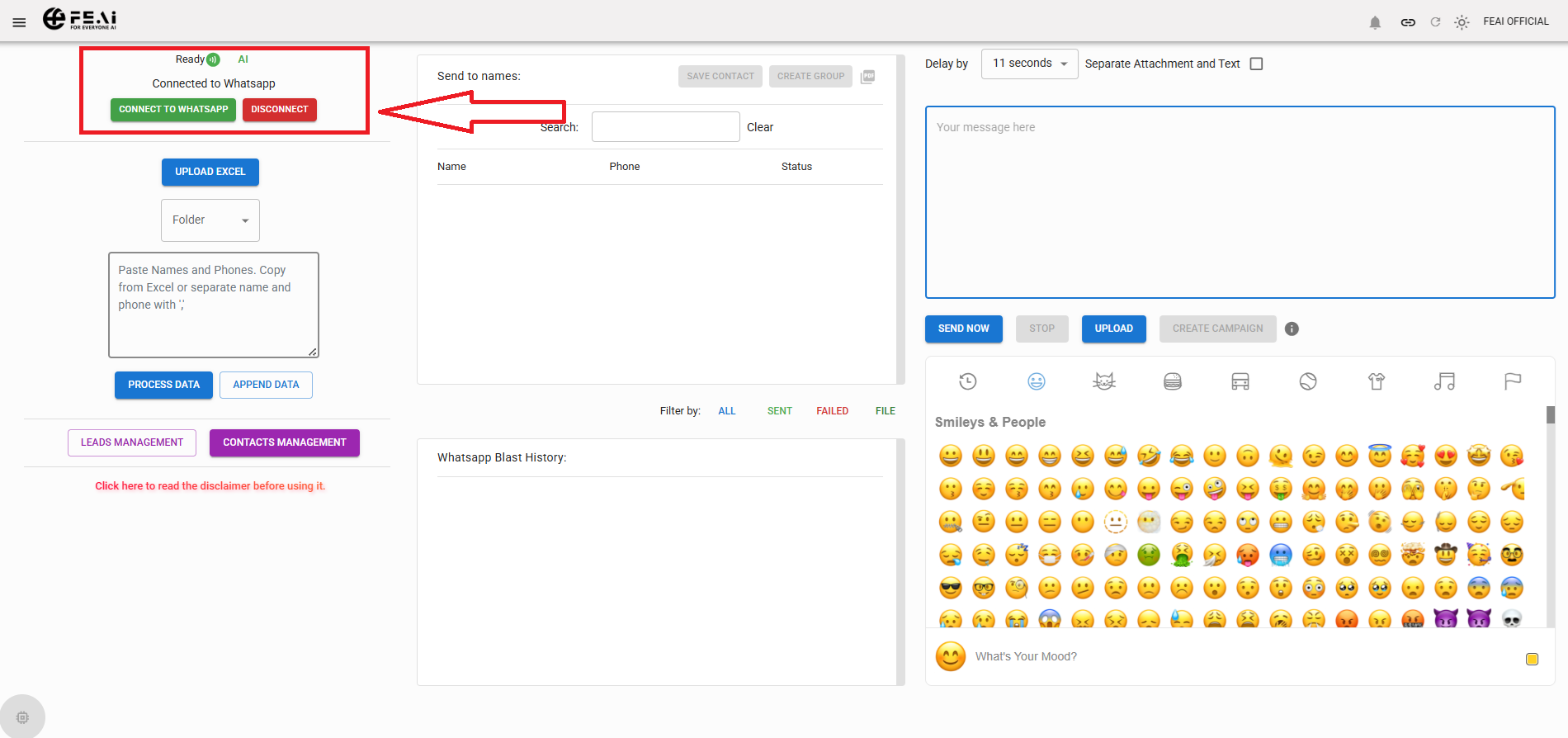
Task: Click the emoji picker scrollbar
Action: 1550,414
